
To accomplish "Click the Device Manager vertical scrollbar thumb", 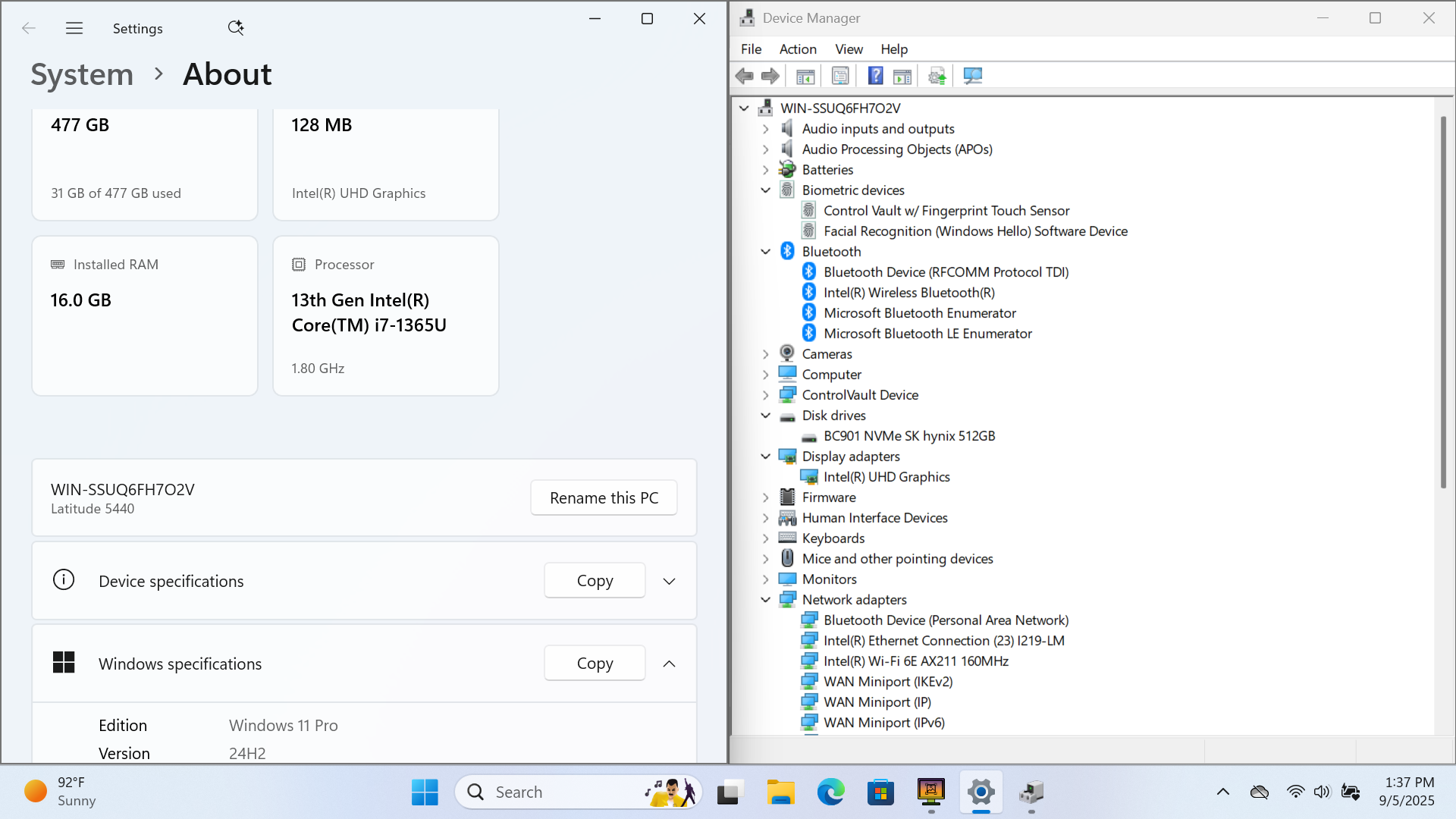I will [x=1443, y=302].
